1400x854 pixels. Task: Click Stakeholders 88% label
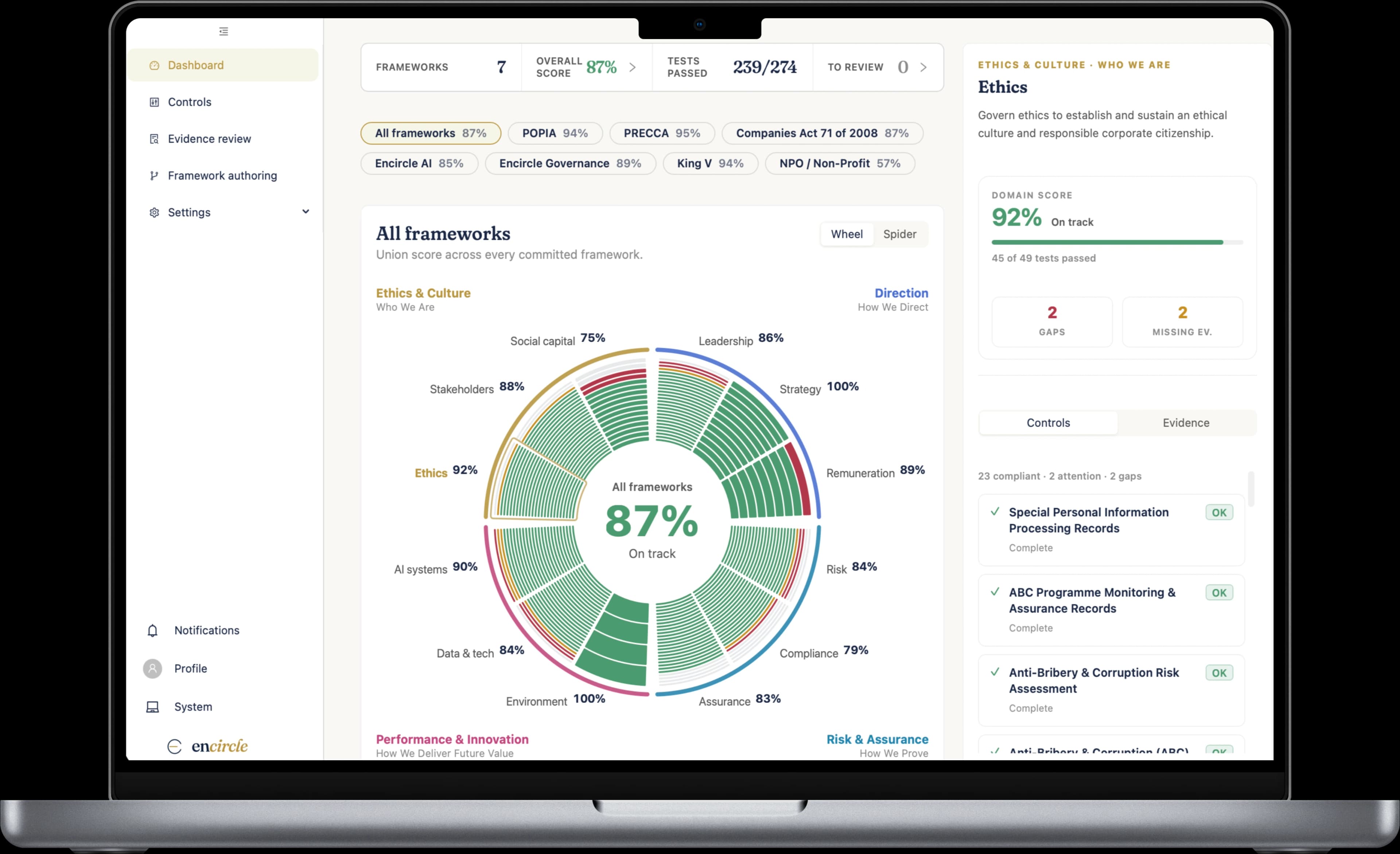[477, 388]
